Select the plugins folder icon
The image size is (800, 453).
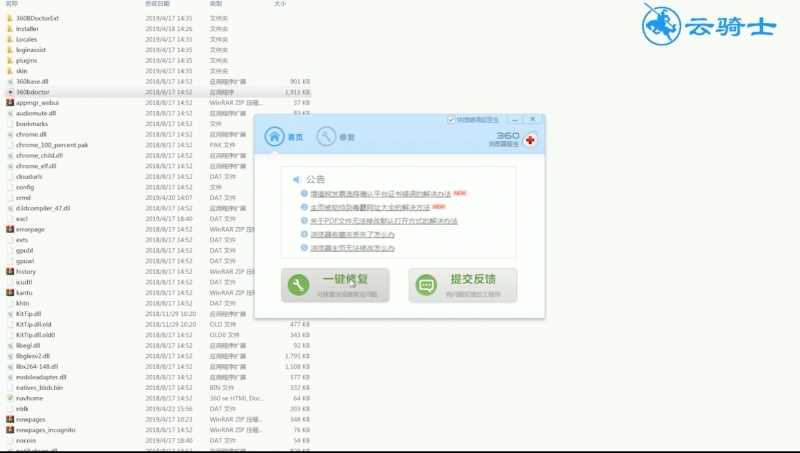click(10, 60)
